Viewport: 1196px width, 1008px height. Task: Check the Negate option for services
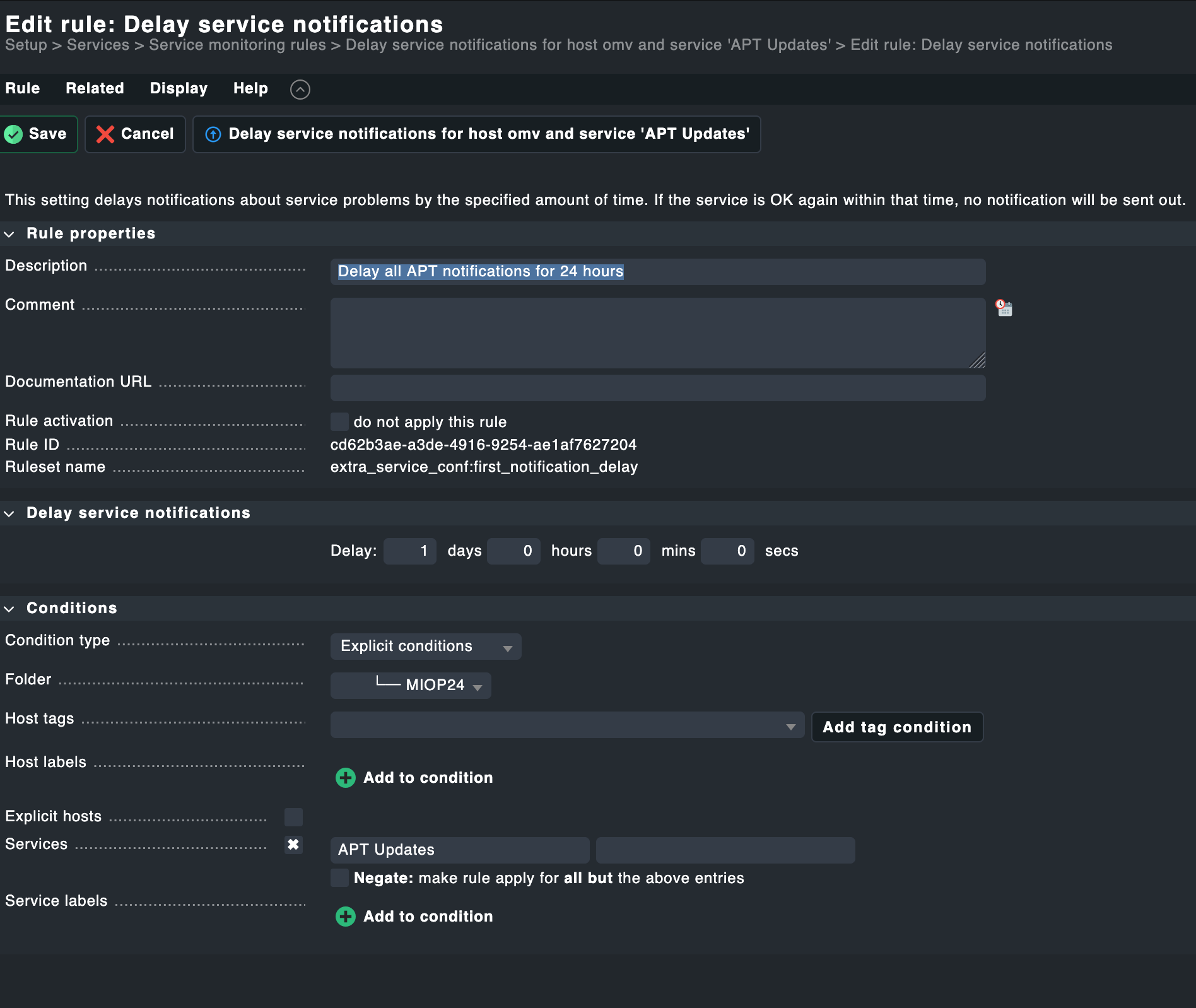339,877
